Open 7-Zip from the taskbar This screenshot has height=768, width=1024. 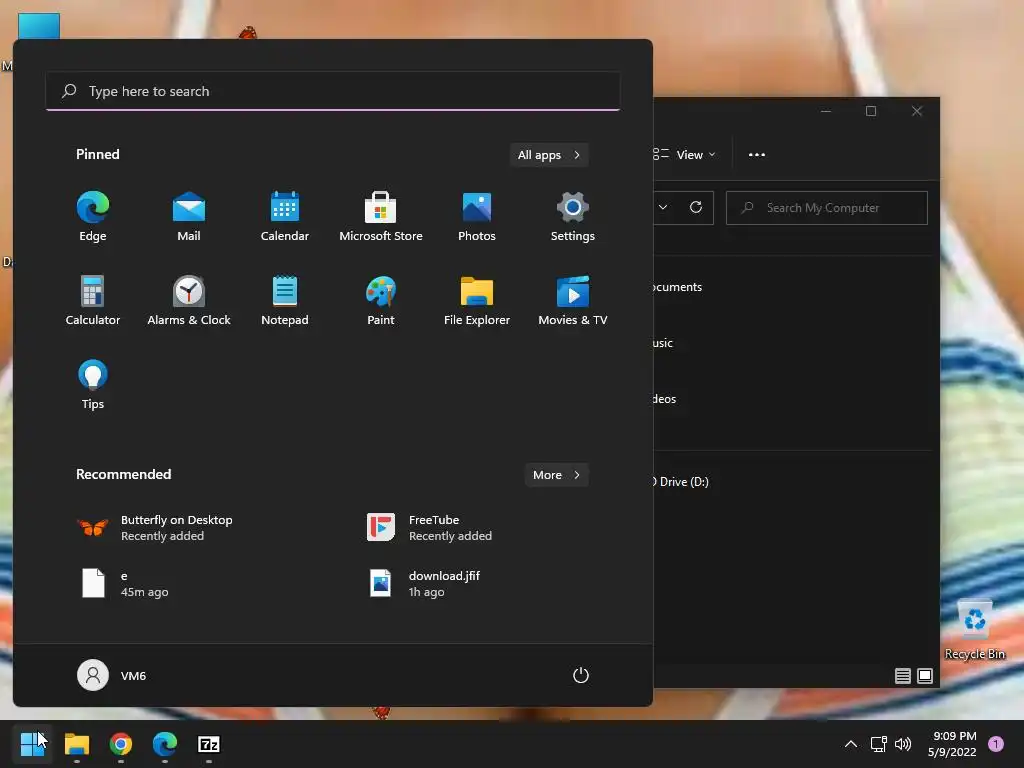point(208,744)
